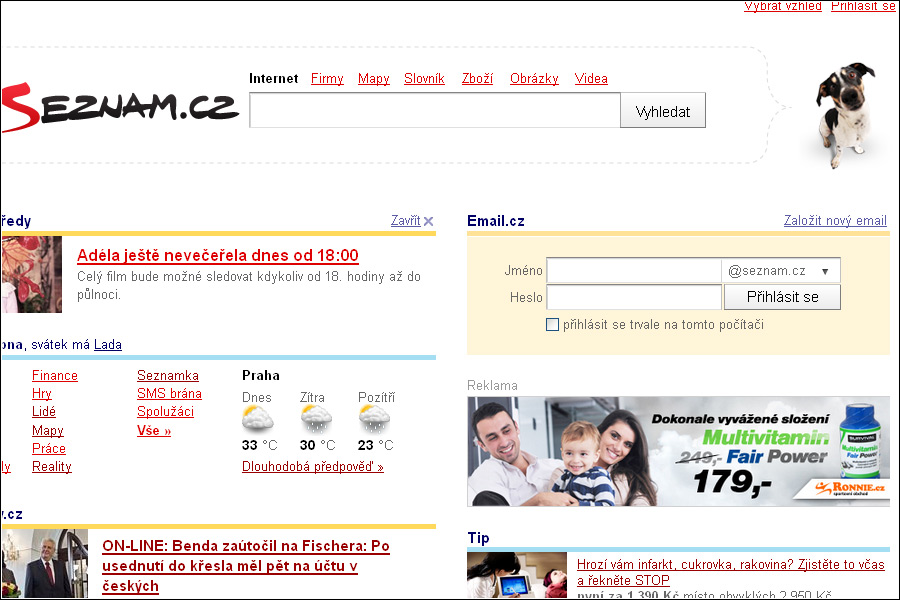The height and width of the screenshot is (600, 900).
Task: Open the Adéla film thumbnail
Action: click(32, 274)
